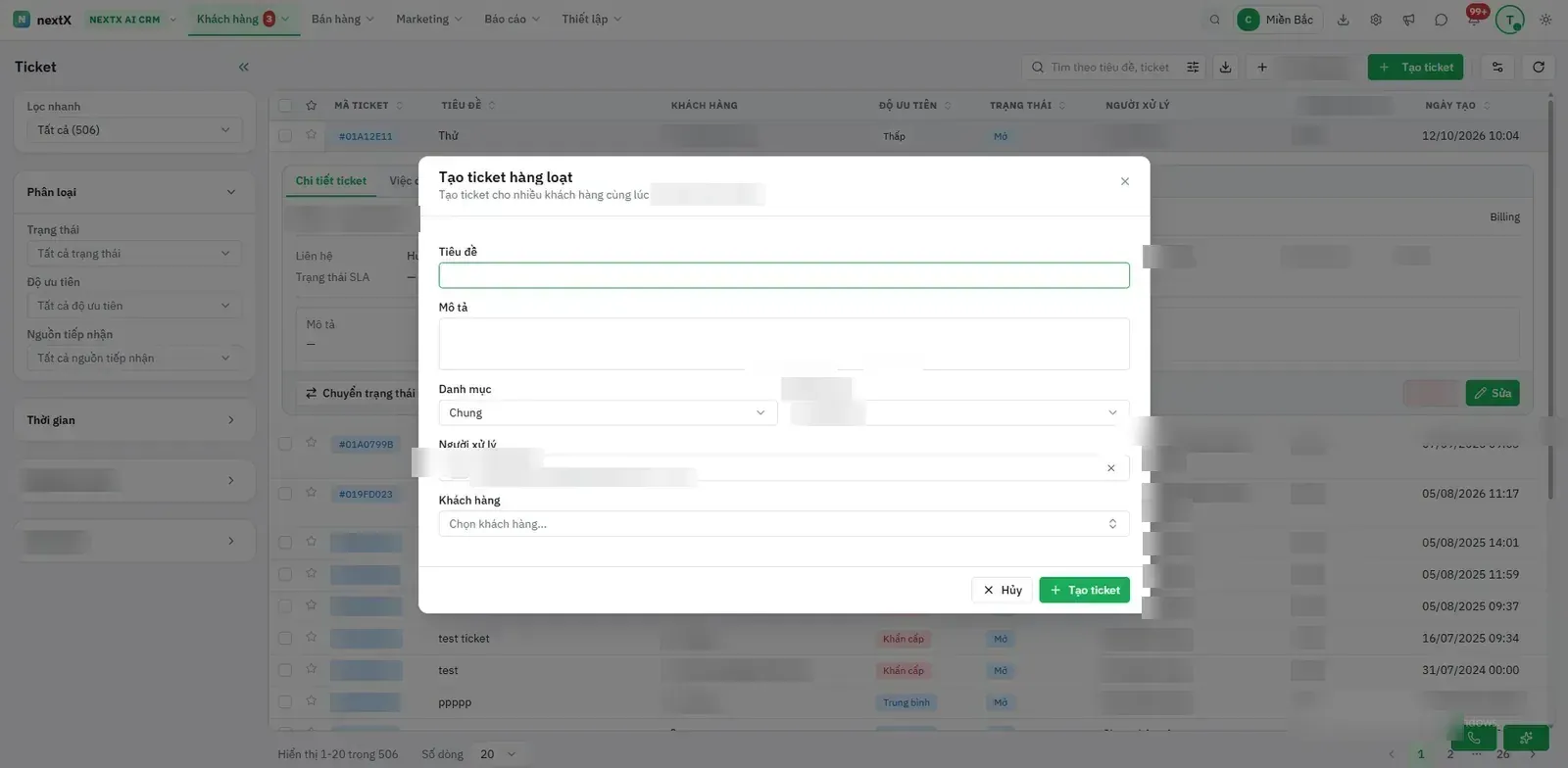Open the Bán hàng menu
The width and height of the screenshot is (1568, 768).
342,19
